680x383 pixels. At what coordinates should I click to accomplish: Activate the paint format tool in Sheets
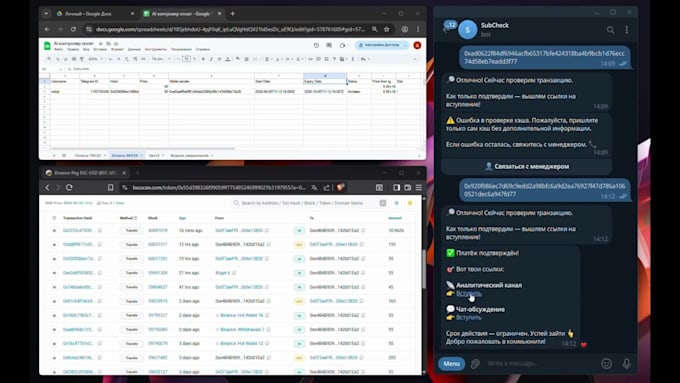82,59
